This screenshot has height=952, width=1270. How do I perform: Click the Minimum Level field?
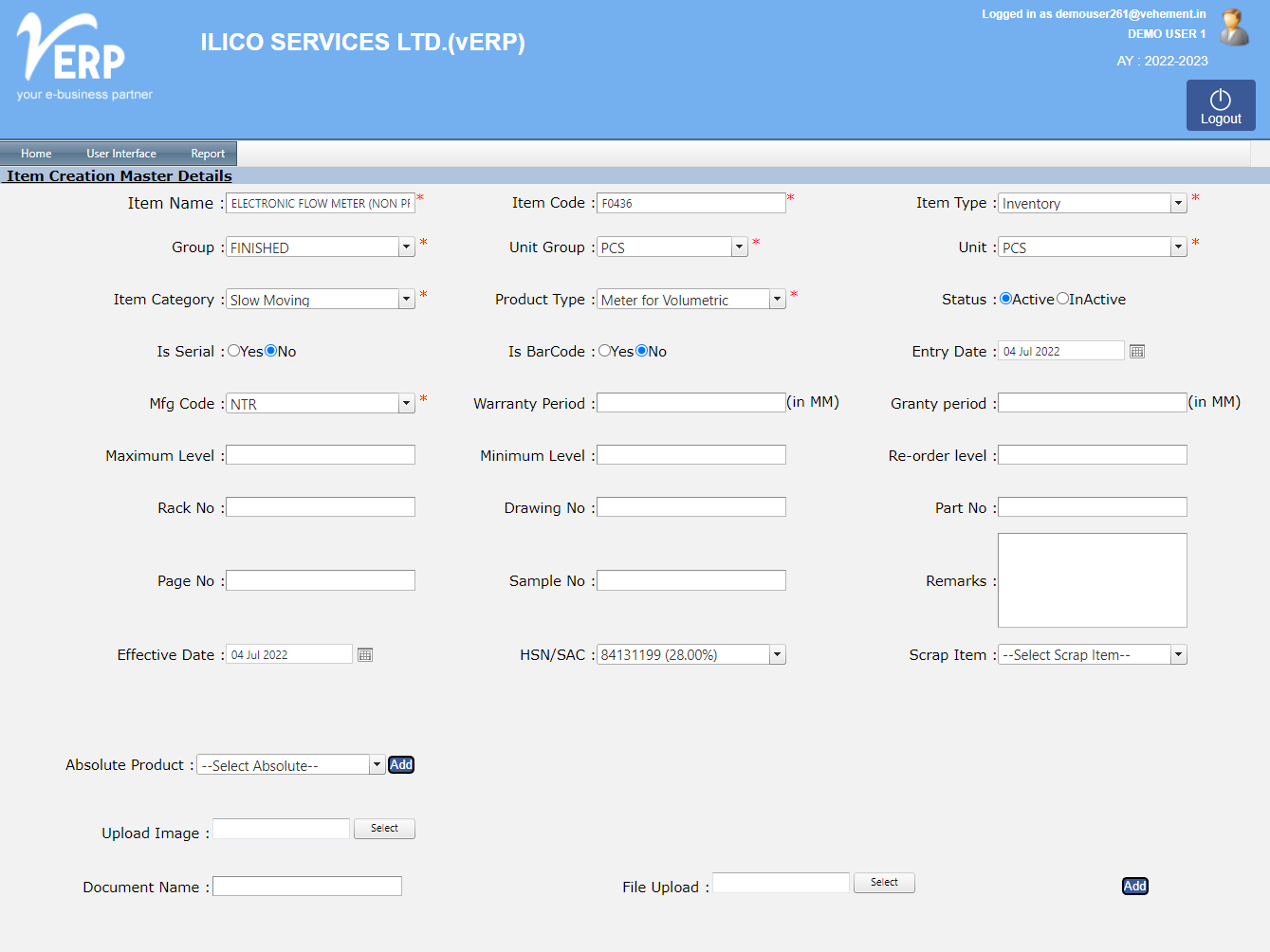coord(691,455)
